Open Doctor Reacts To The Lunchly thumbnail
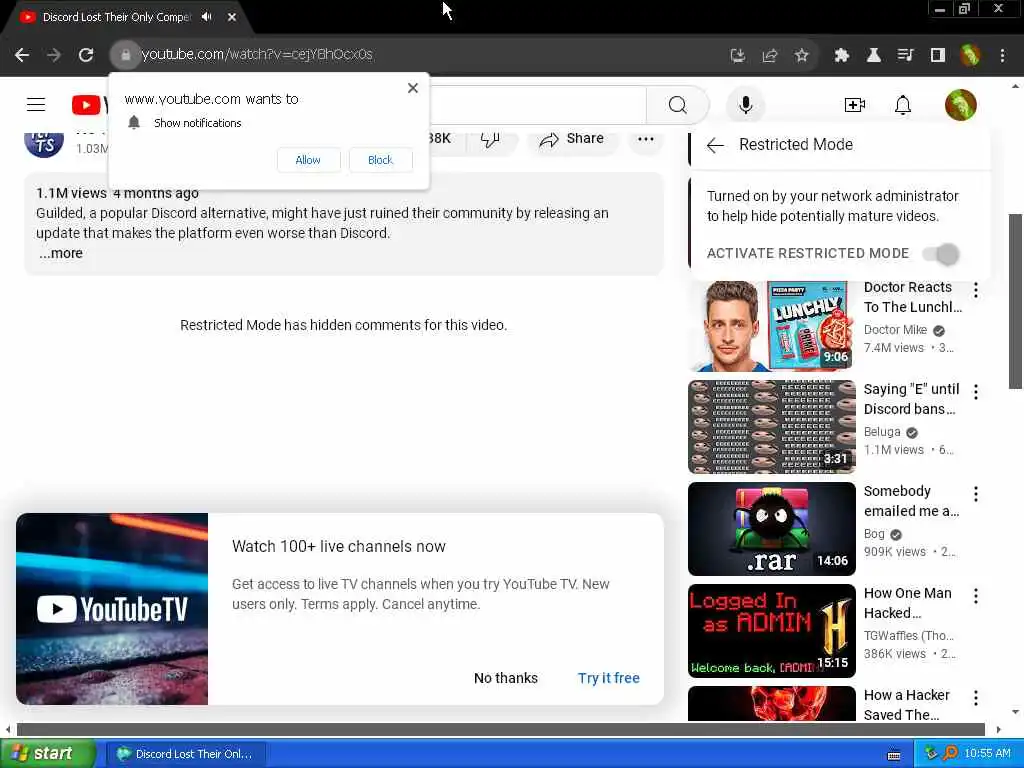This screenshot has height=768, width=1024. pyautogui.click(x=771, y=325)
